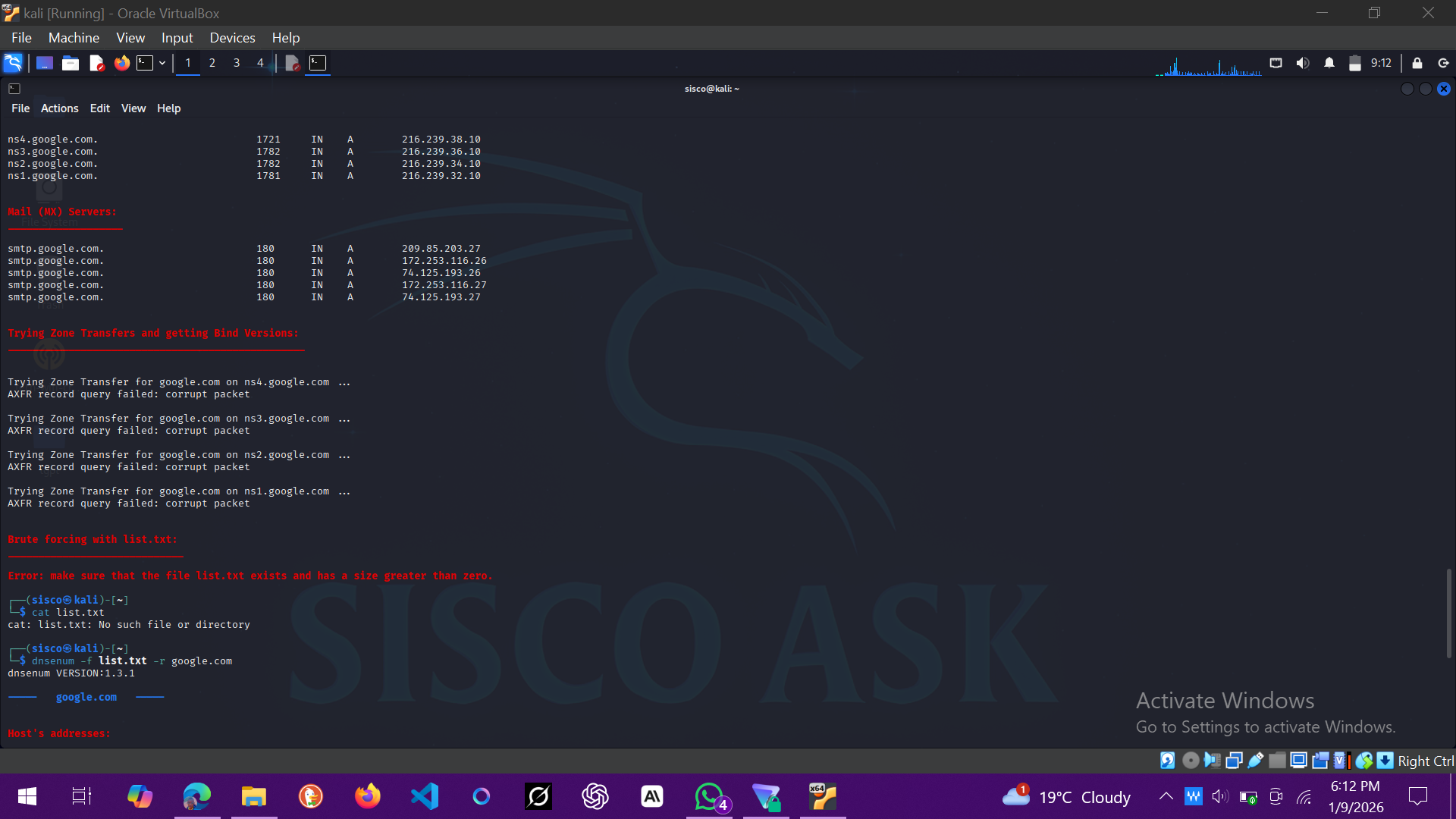This screenshot has height=819, width=1456.
Task: Click VirtualBox optical drive status icon
Action: 1191,761
